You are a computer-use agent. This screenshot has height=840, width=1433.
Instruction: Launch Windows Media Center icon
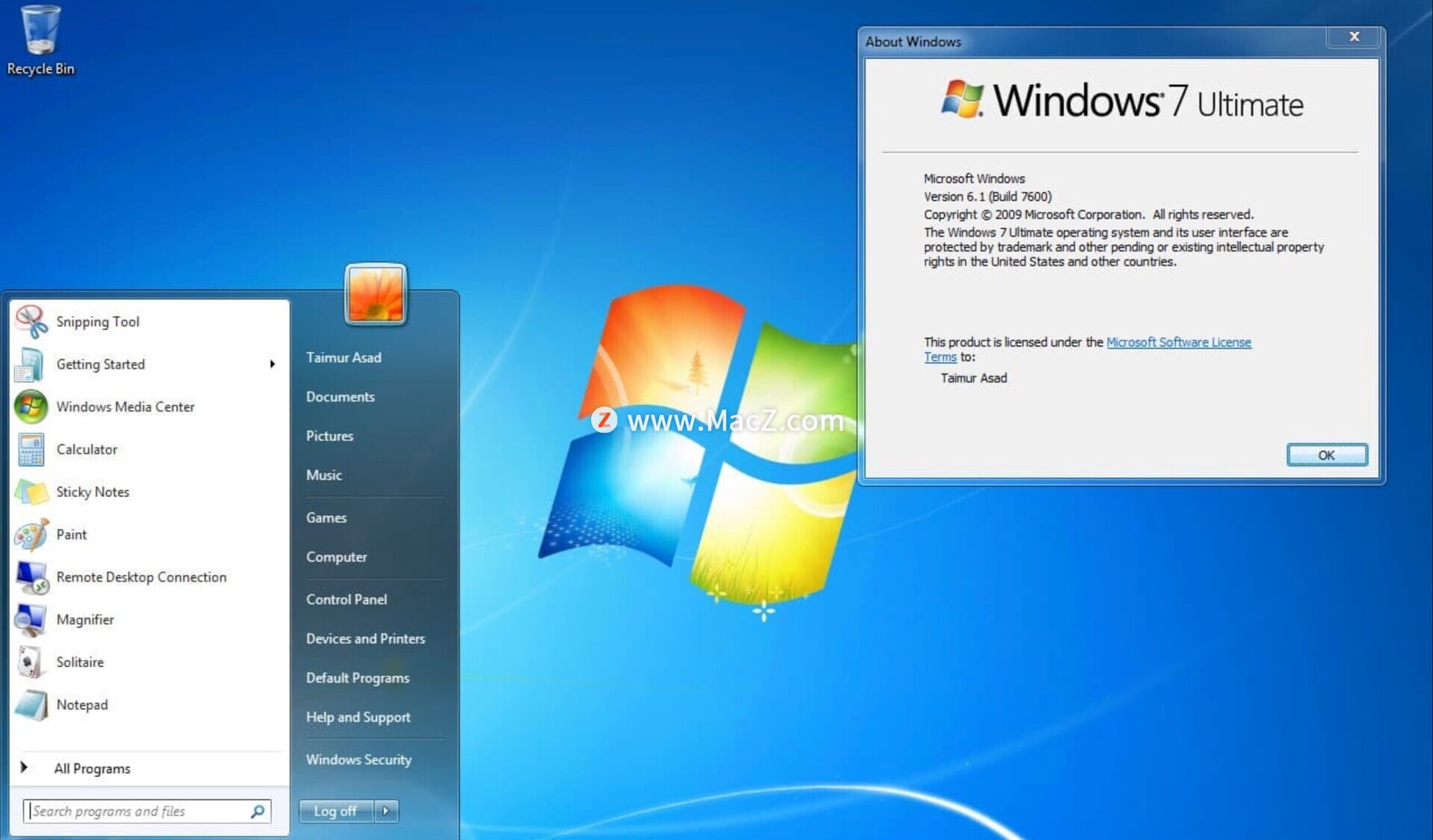(x=31, y=407)
